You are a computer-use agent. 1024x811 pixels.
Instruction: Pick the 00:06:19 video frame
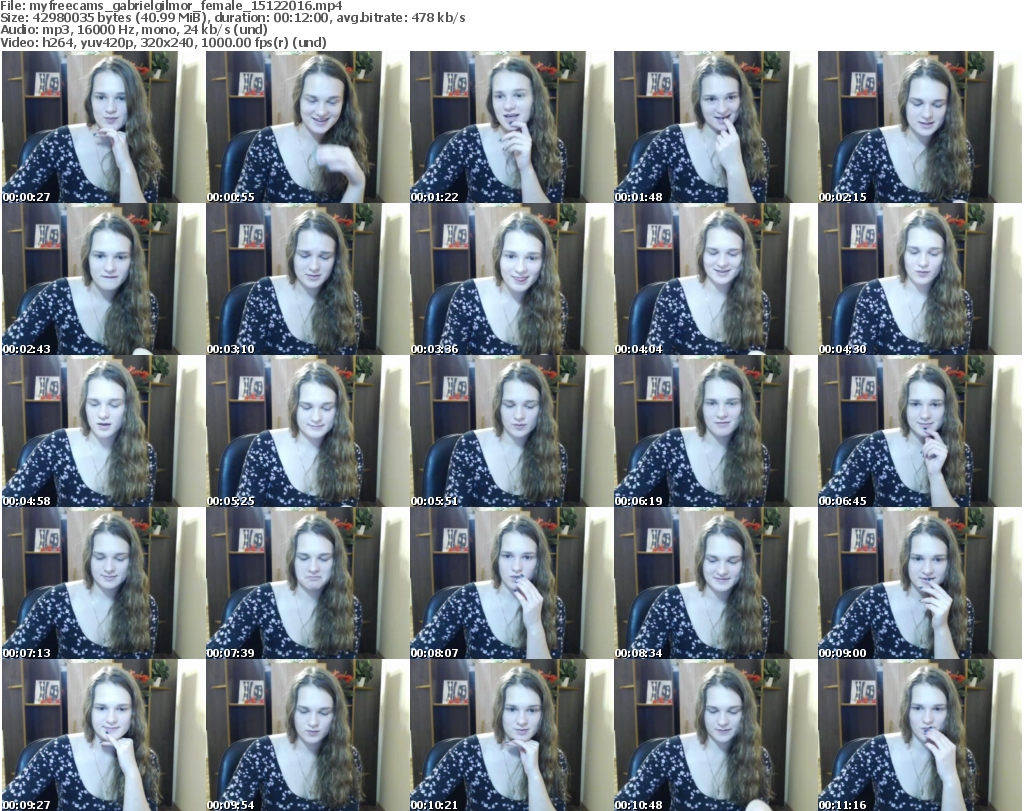715,431
